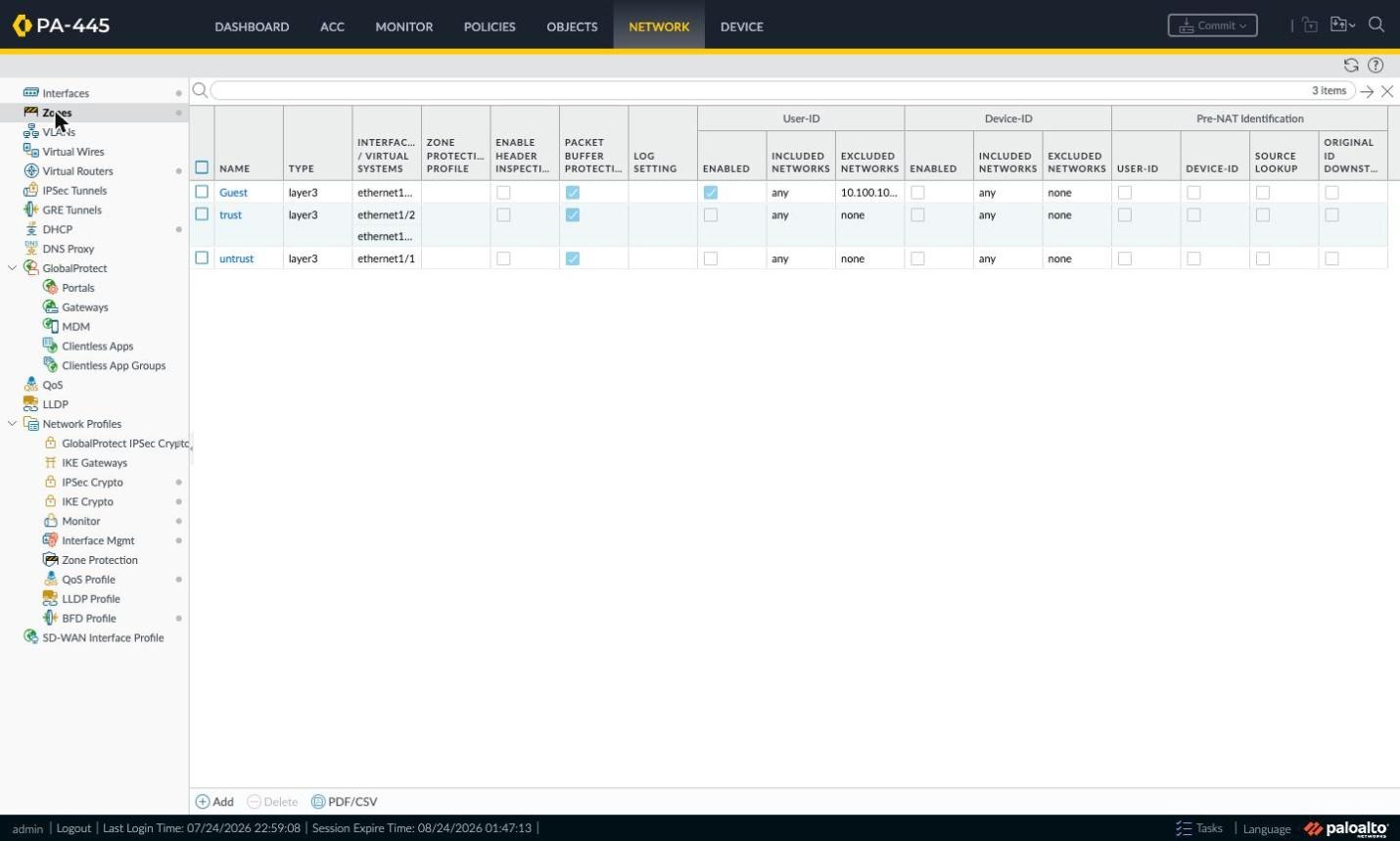Switch to the DASHBOARD tab
The image size is (1400, 841).
pos(252,26)
